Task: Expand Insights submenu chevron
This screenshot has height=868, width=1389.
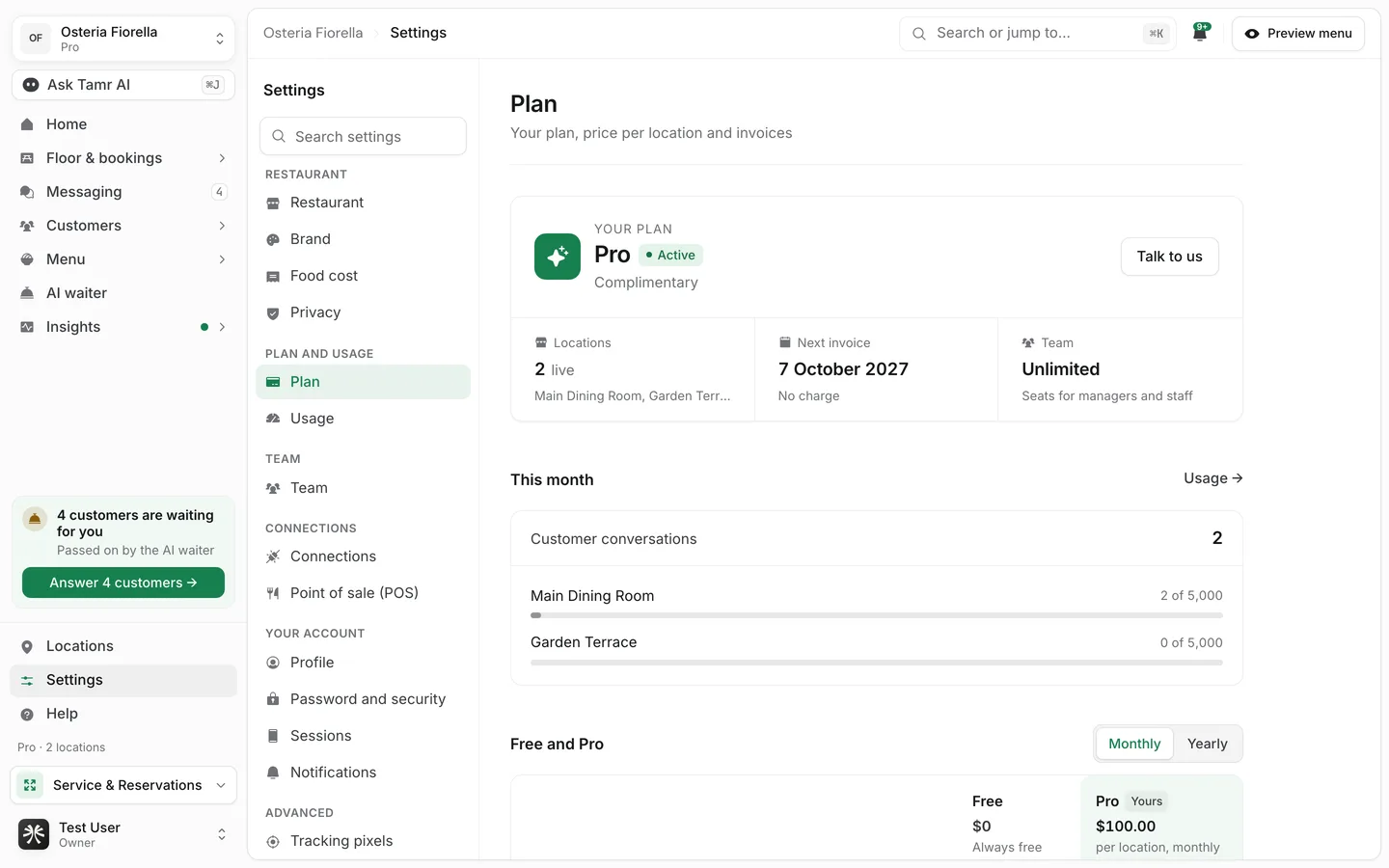Action: click(222, 327)
